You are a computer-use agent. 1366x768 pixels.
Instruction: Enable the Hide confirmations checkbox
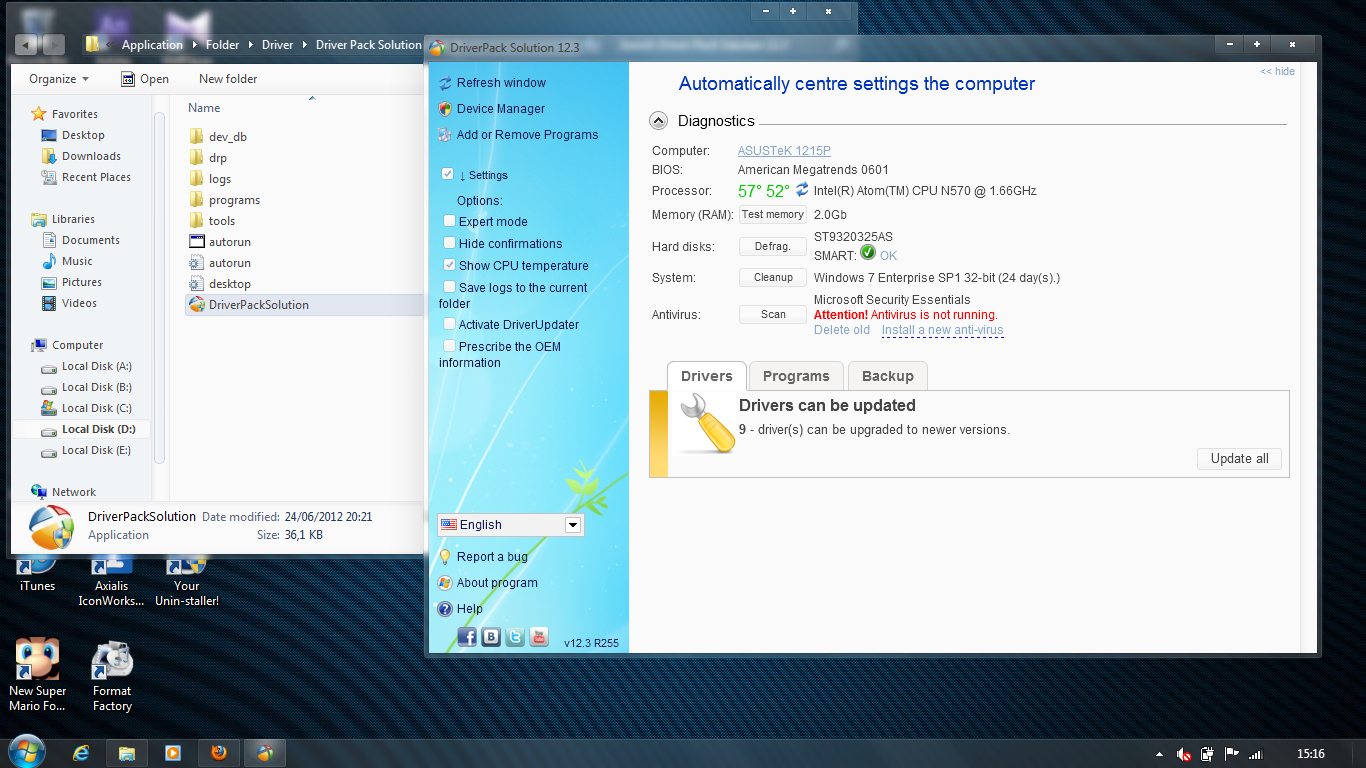click(449, 243)
